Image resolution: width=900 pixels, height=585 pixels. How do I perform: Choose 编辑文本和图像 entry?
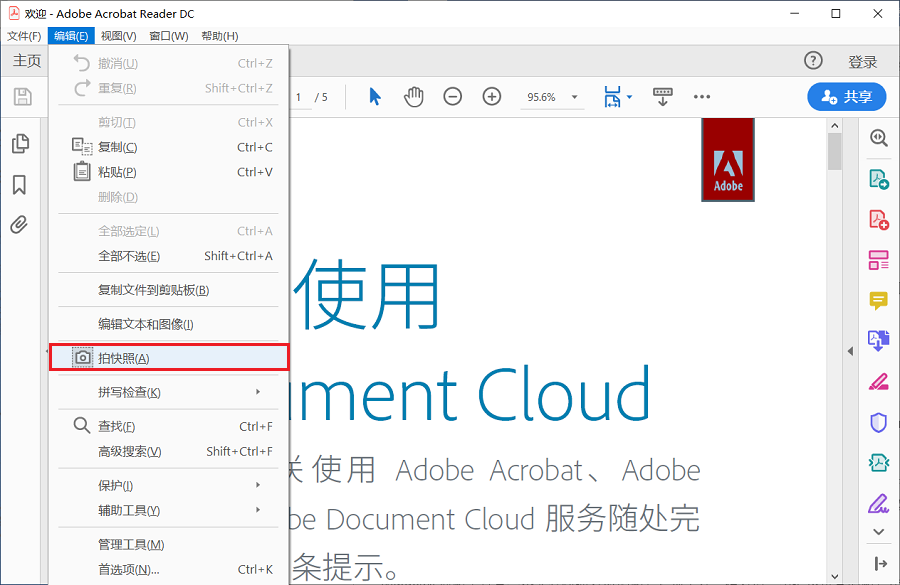click(x=169, y=324)
